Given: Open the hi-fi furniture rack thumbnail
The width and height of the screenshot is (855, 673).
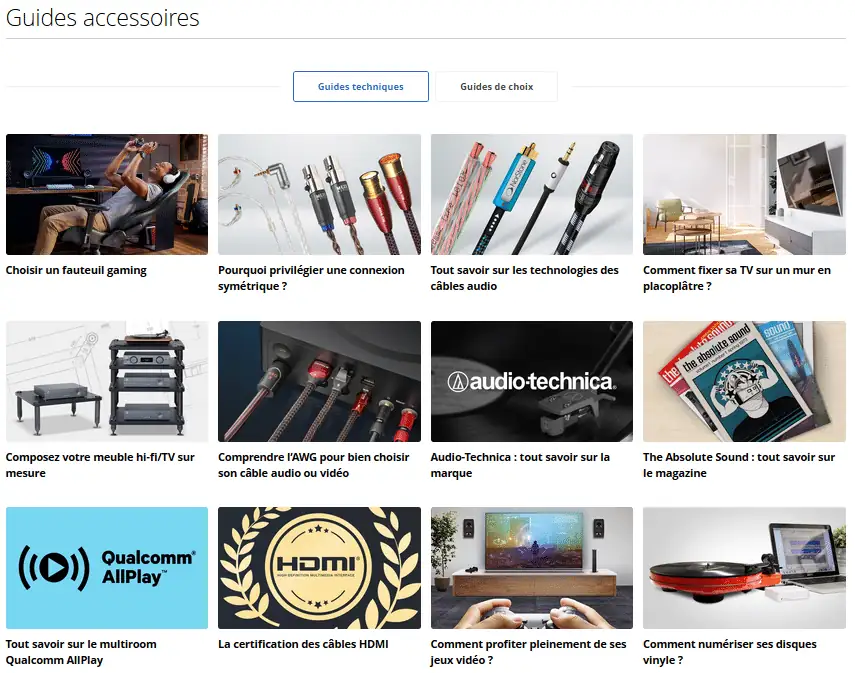Looking at the screenshot, I should [x=107, y=381].
